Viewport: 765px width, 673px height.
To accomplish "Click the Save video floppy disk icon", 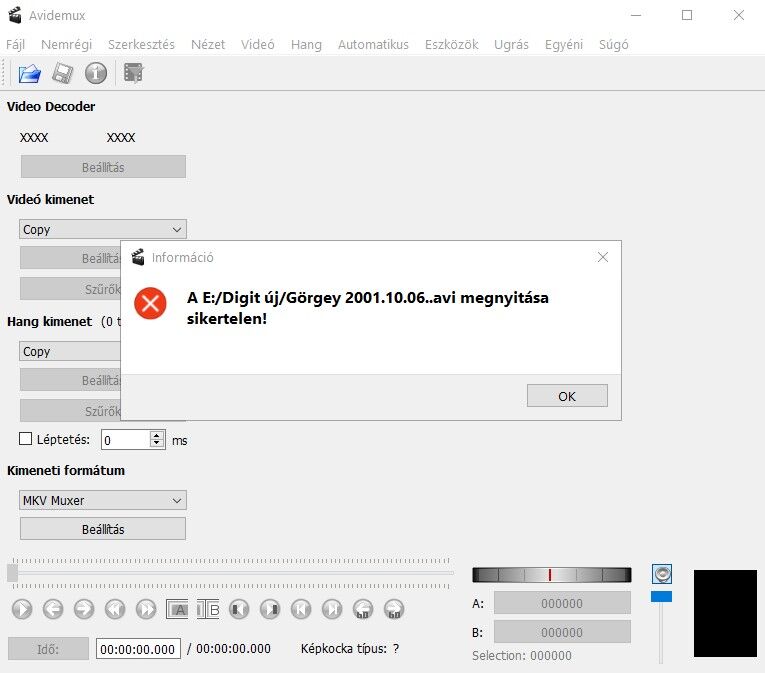I will (62, 74).
